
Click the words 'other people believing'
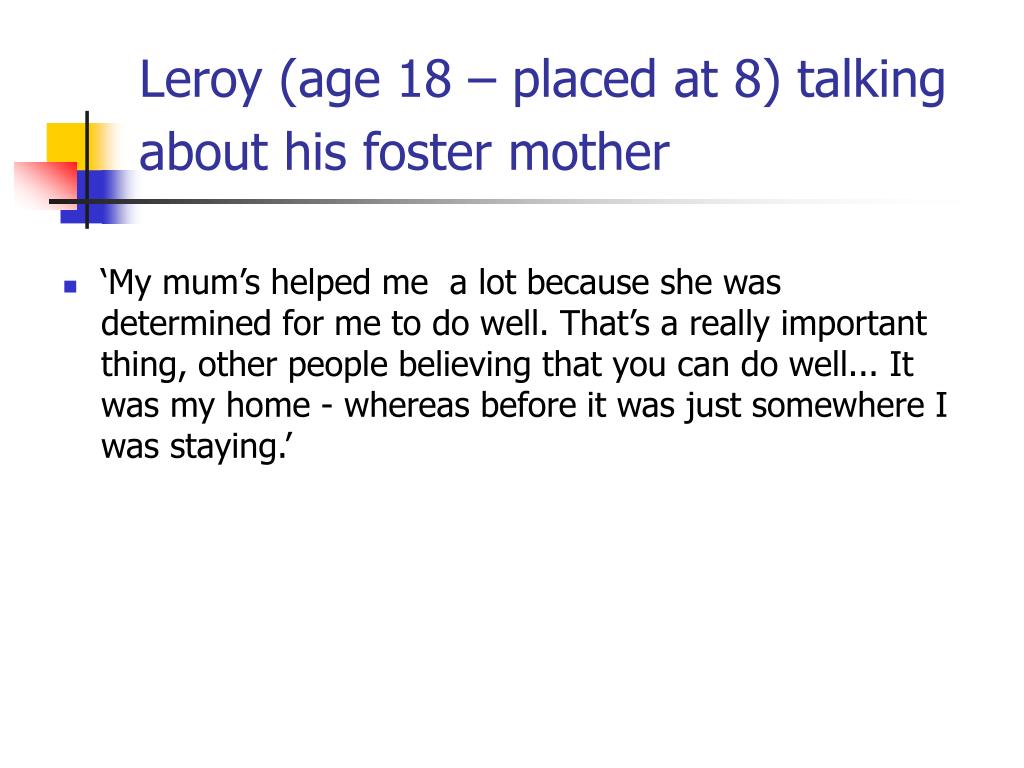click(x=365, y=366)
